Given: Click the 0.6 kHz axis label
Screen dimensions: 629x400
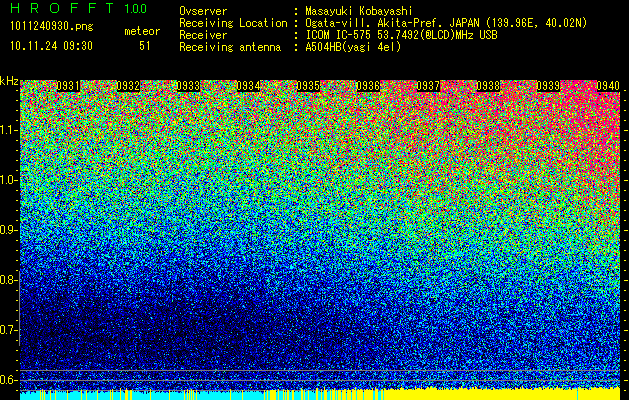Looking at the screenshot, I should [x=9, y=380].
